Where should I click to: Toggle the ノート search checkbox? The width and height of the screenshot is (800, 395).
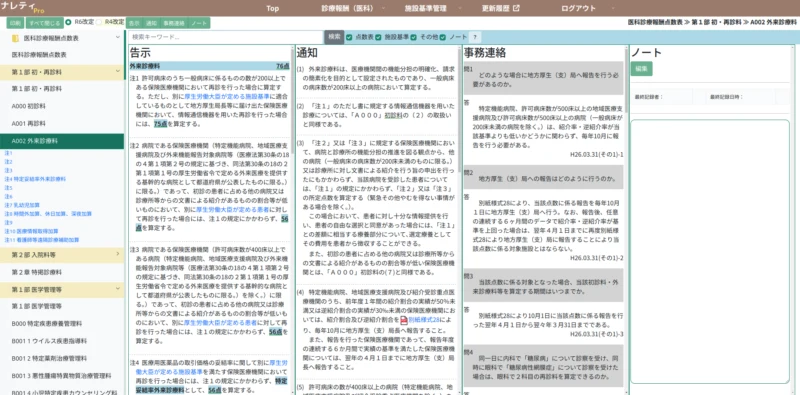pos(443,37)
